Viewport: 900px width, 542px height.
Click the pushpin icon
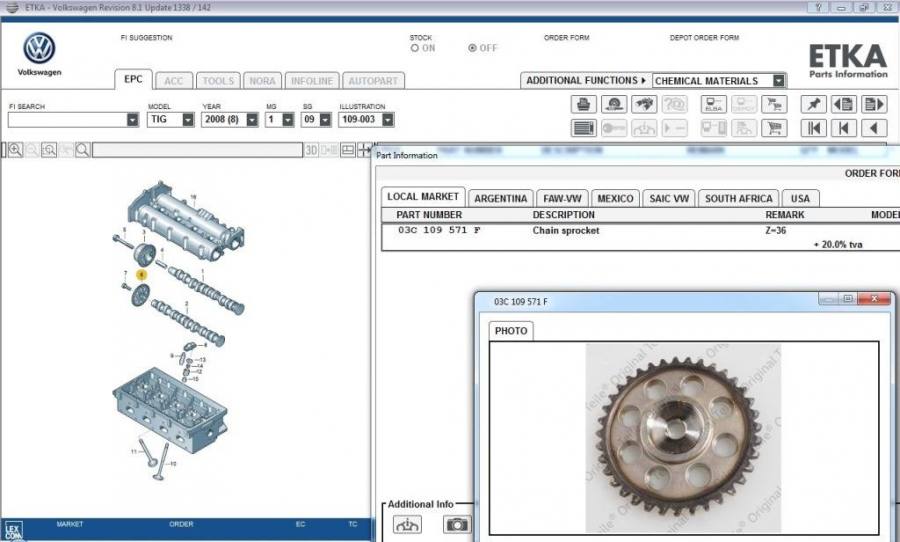point(814,104)
